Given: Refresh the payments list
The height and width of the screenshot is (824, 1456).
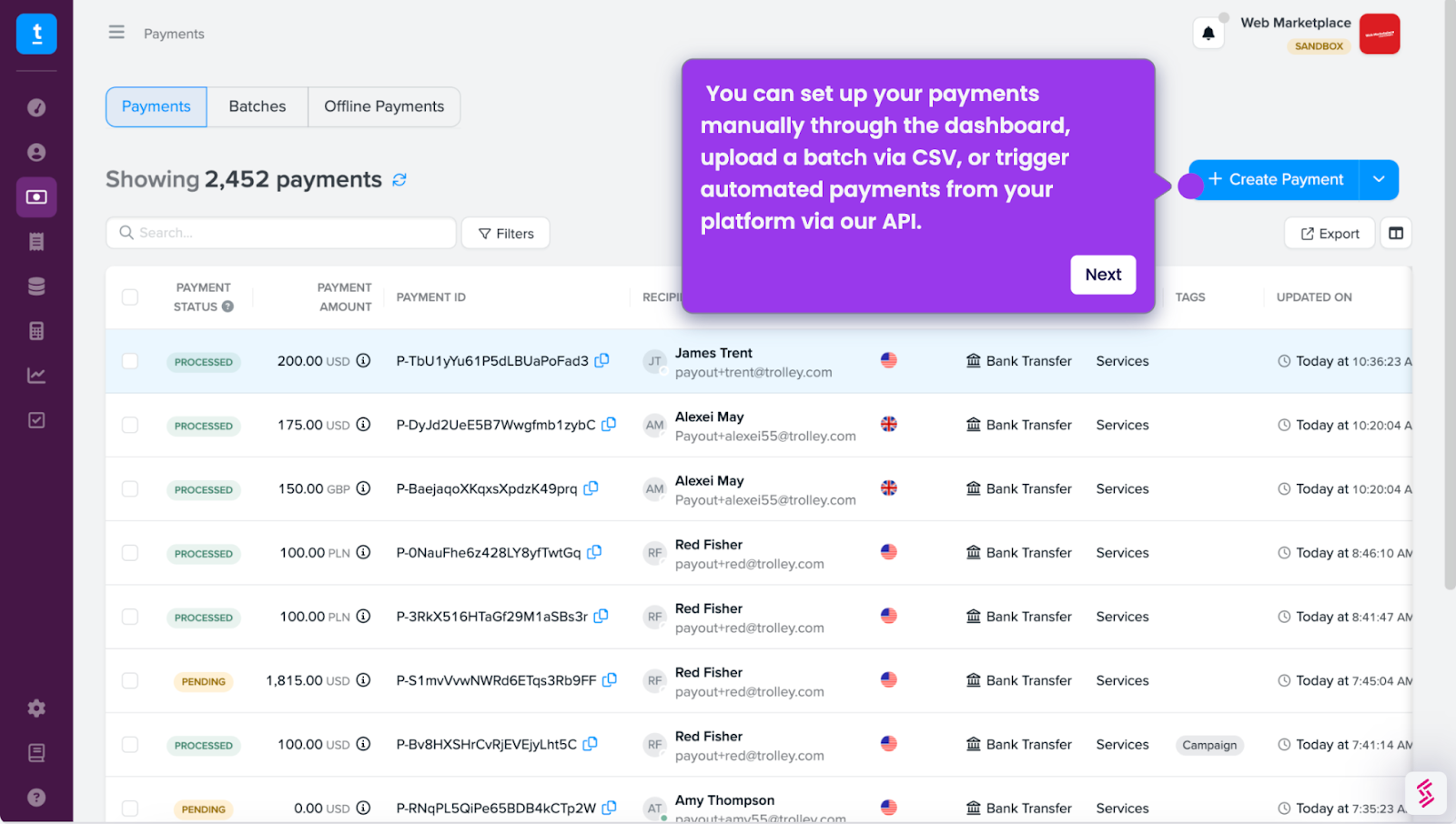Looking at the screenshot, I should (399, 180).
